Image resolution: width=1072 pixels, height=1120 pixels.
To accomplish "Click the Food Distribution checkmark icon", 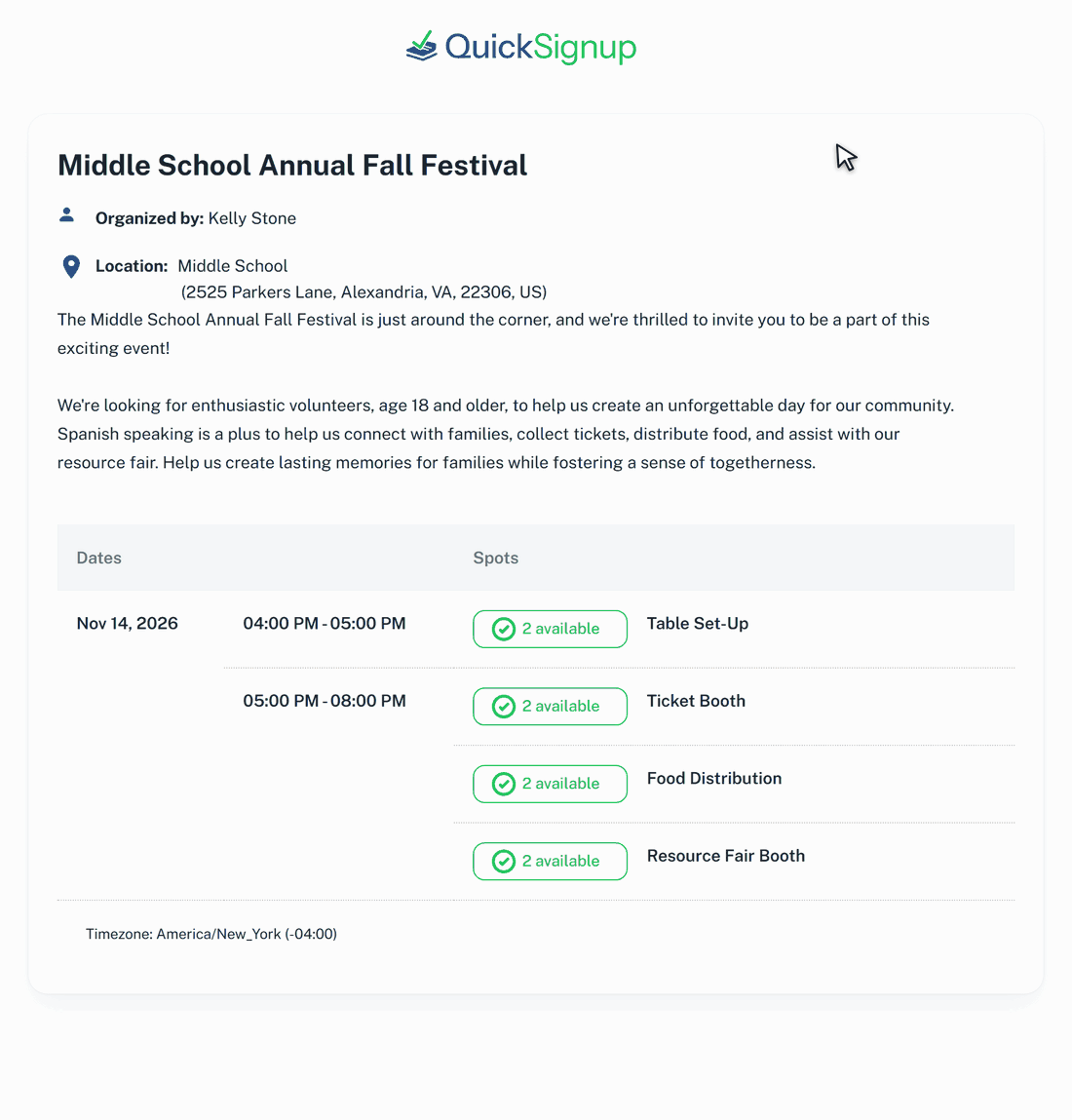I will pos(504,784).
